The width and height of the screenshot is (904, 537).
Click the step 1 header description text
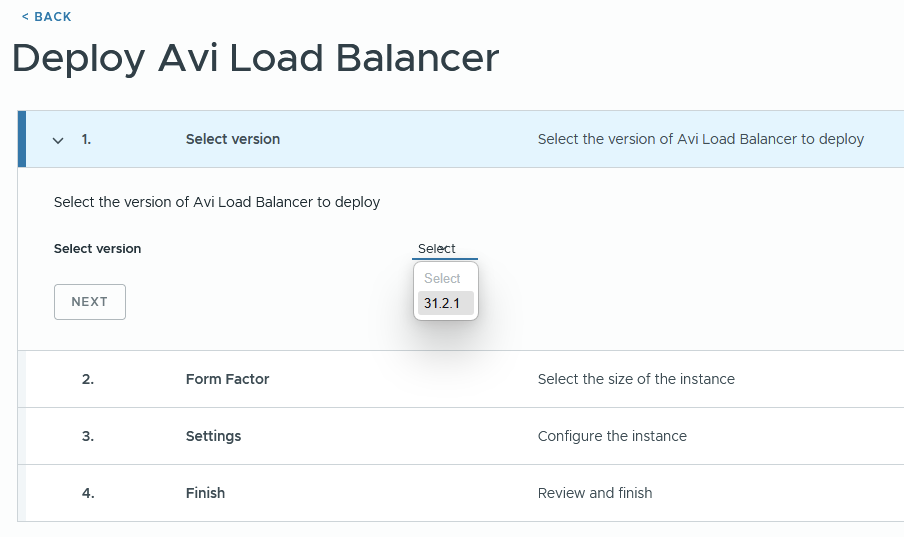700,139
